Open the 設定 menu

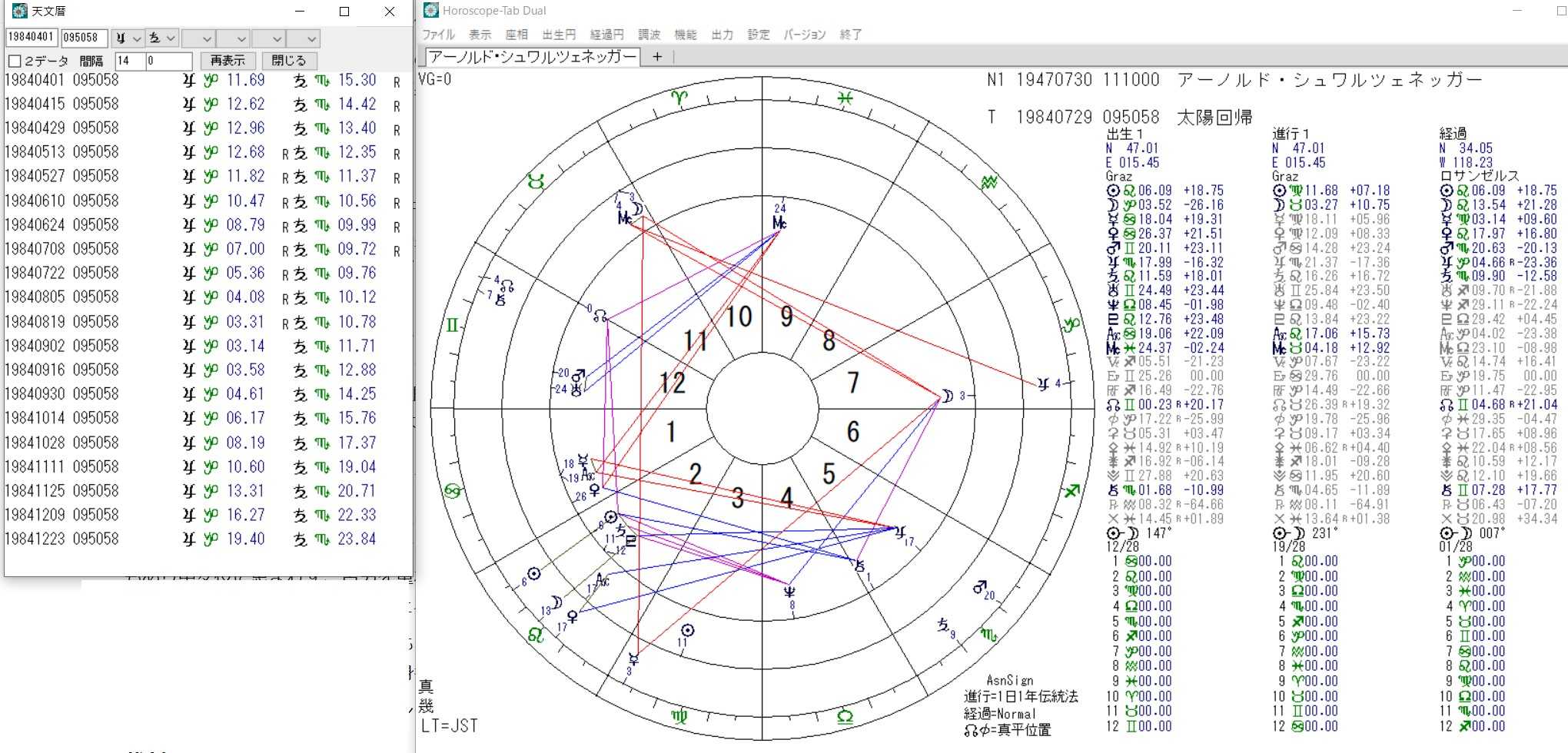pos(759,35)
